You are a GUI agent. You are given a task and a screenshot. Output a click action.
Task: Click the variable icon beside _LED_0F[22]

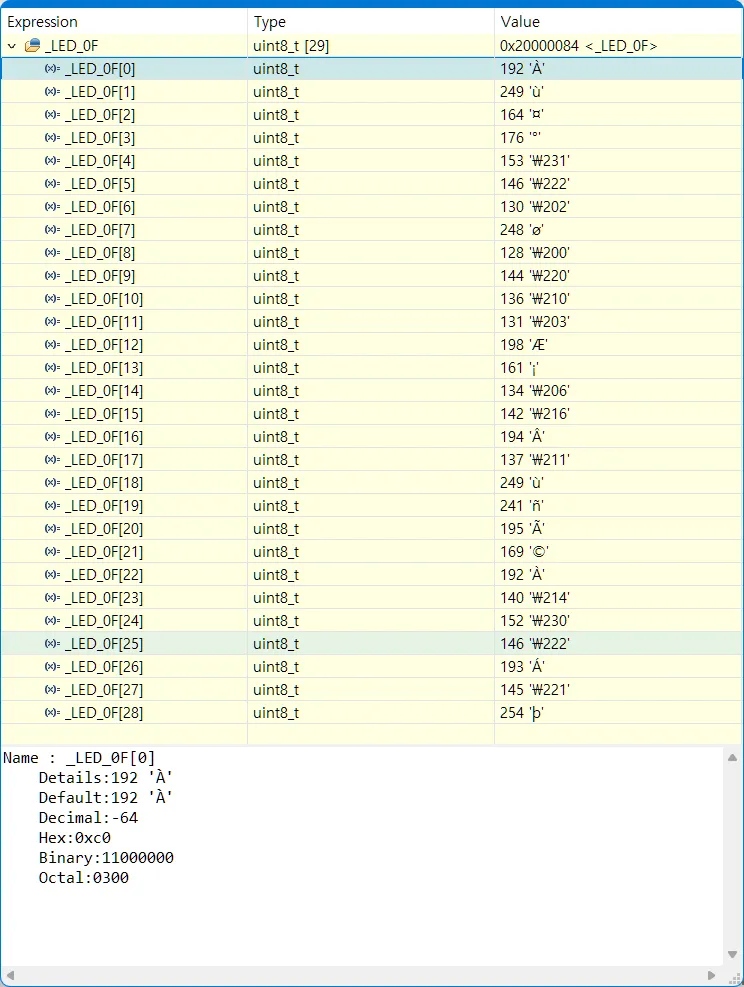[x=52, y=575]
